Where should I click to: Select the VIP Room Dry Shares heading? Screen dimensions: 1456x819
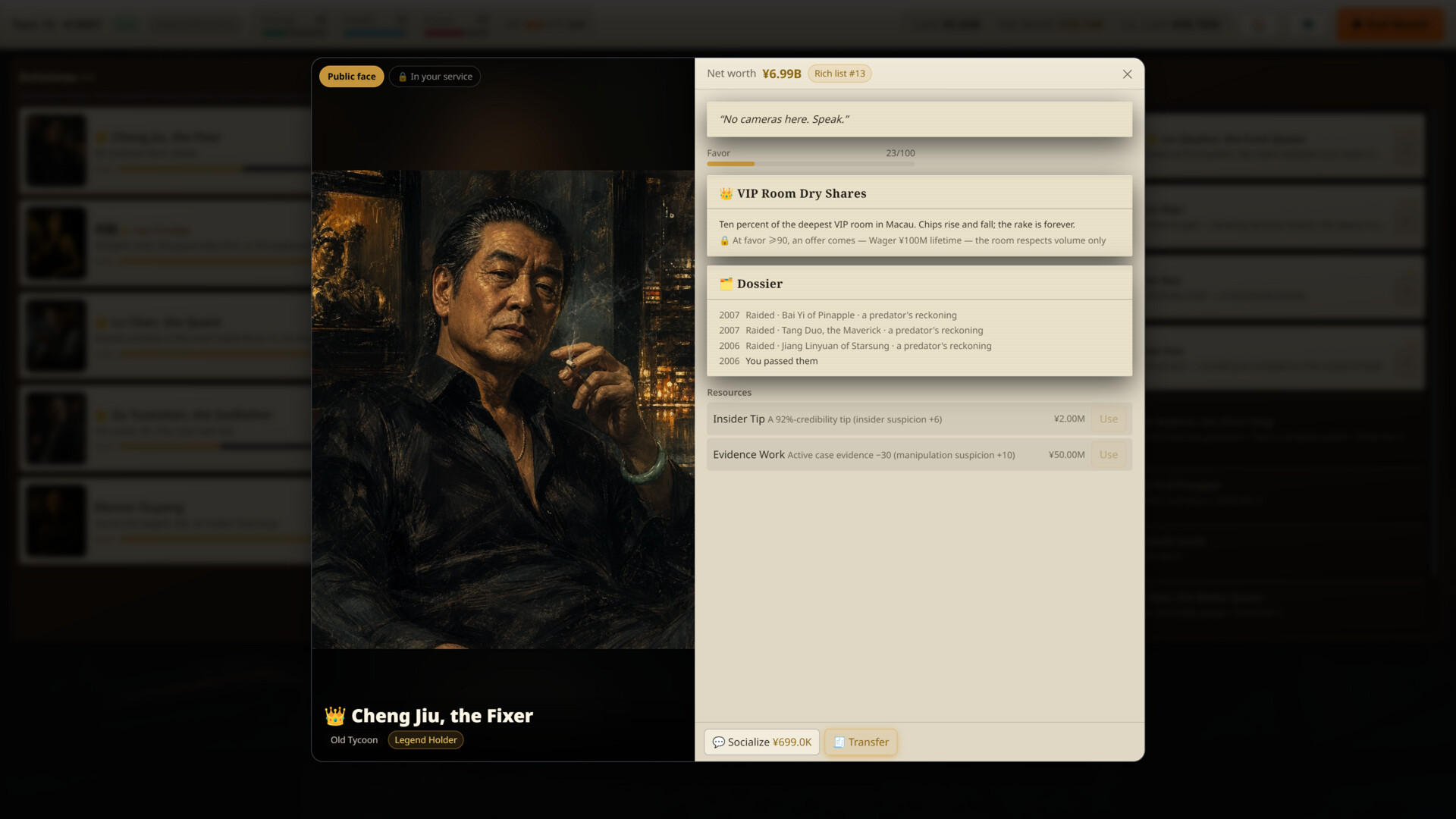coord(801,193)
